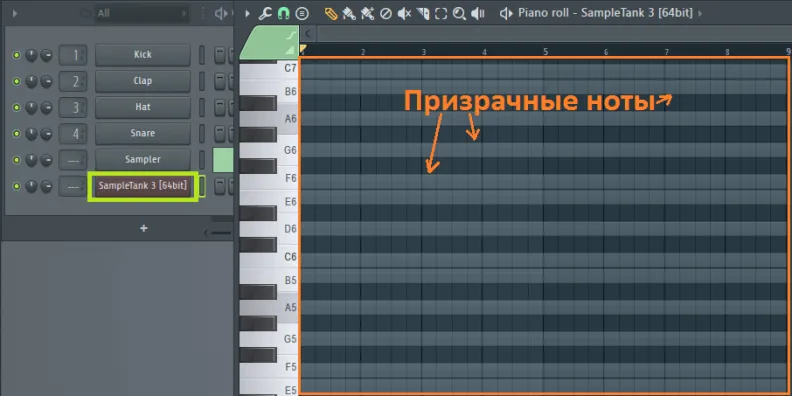
Task: Open the Kick channel button
Action: pos(143,55)
